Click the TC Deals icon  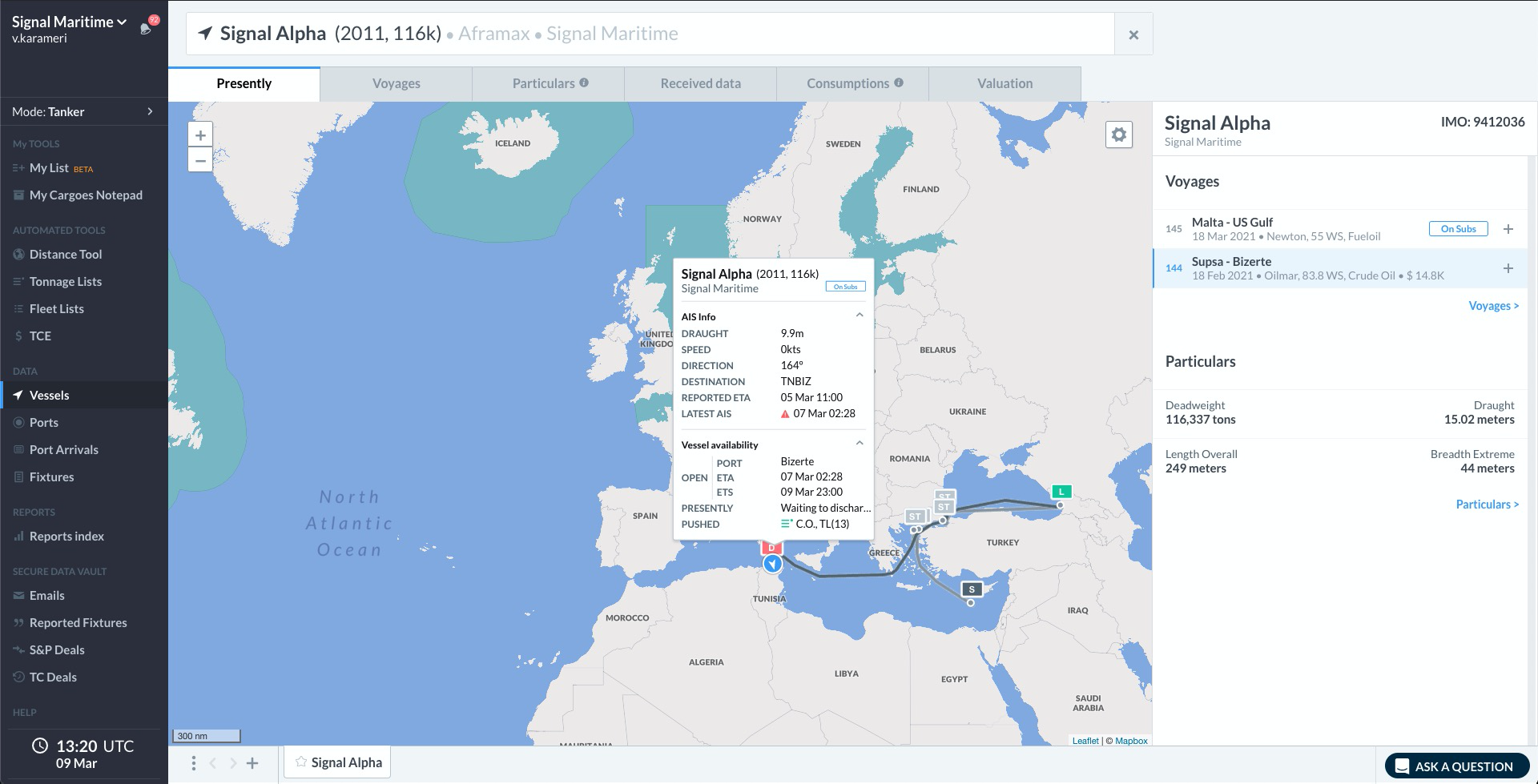[18, 677]
